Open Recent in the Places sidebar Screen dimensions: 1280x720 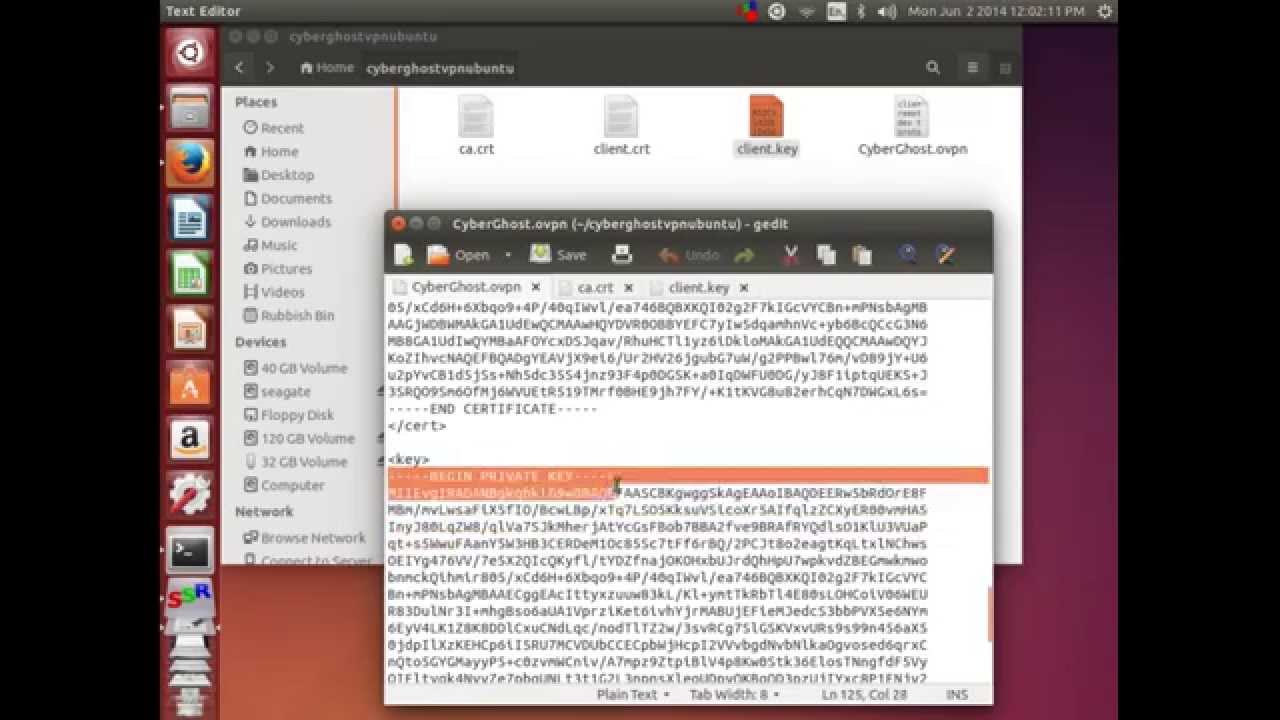click(x=273, y=128)
